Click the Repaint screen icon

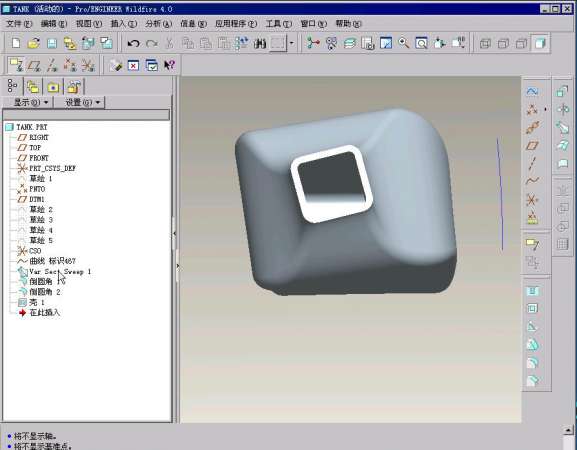[386, 43]
